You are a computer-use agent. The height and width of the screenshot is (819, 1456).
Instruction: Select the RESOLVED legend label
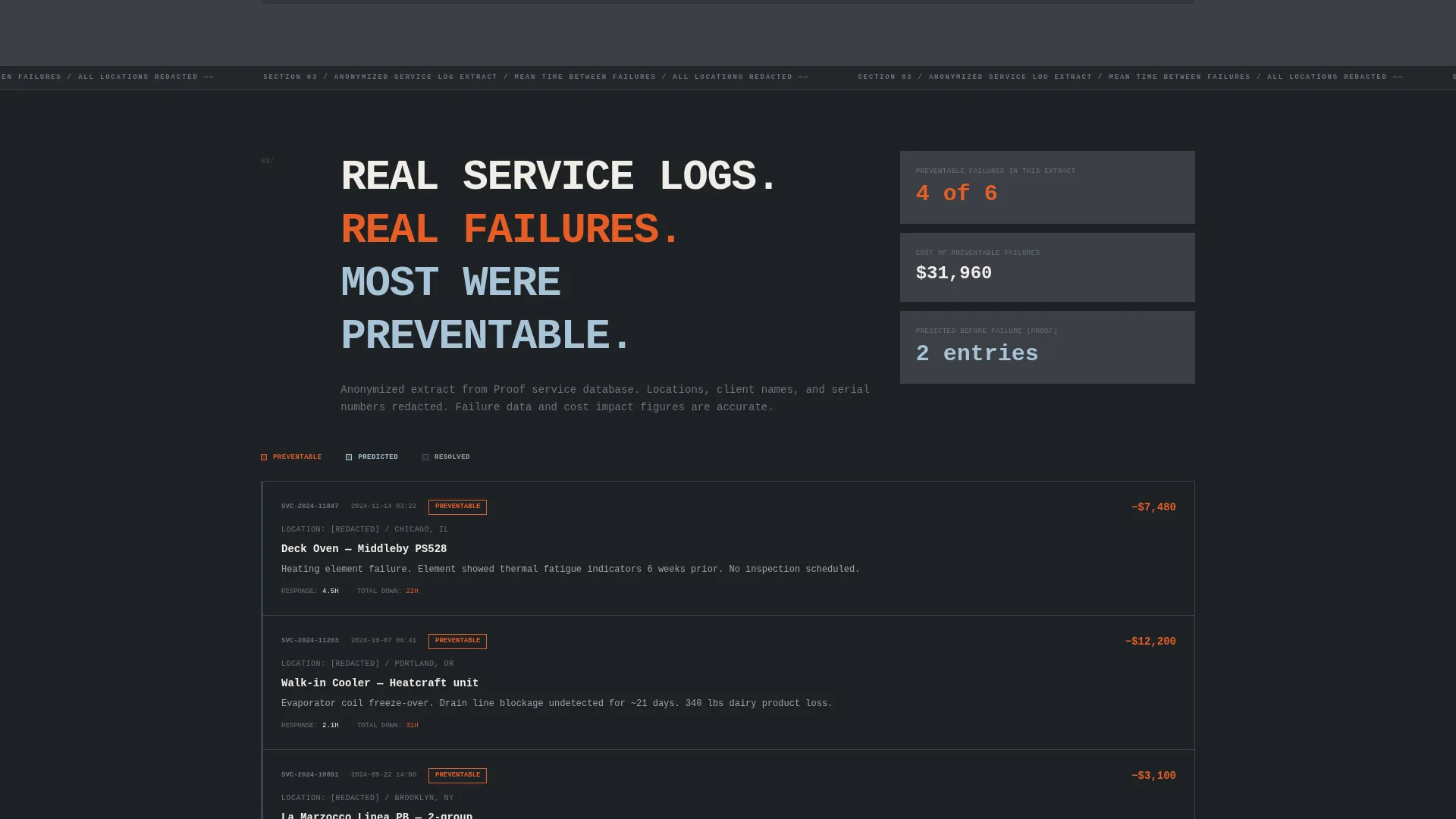(x=452, y=457)
